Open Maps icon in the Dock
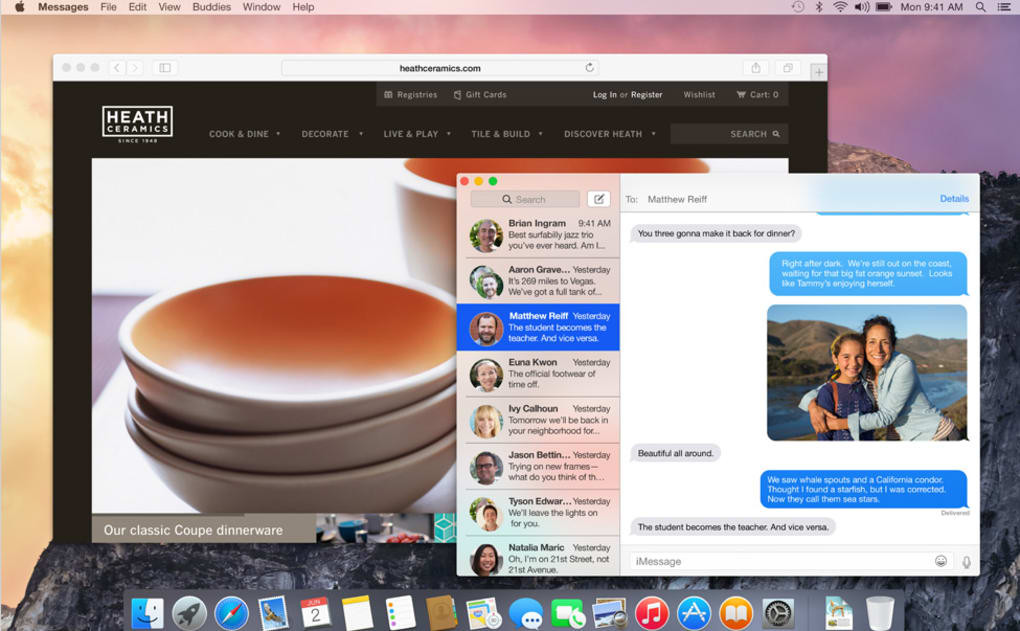Screen dimensions: 1020x631 [483, 613]
